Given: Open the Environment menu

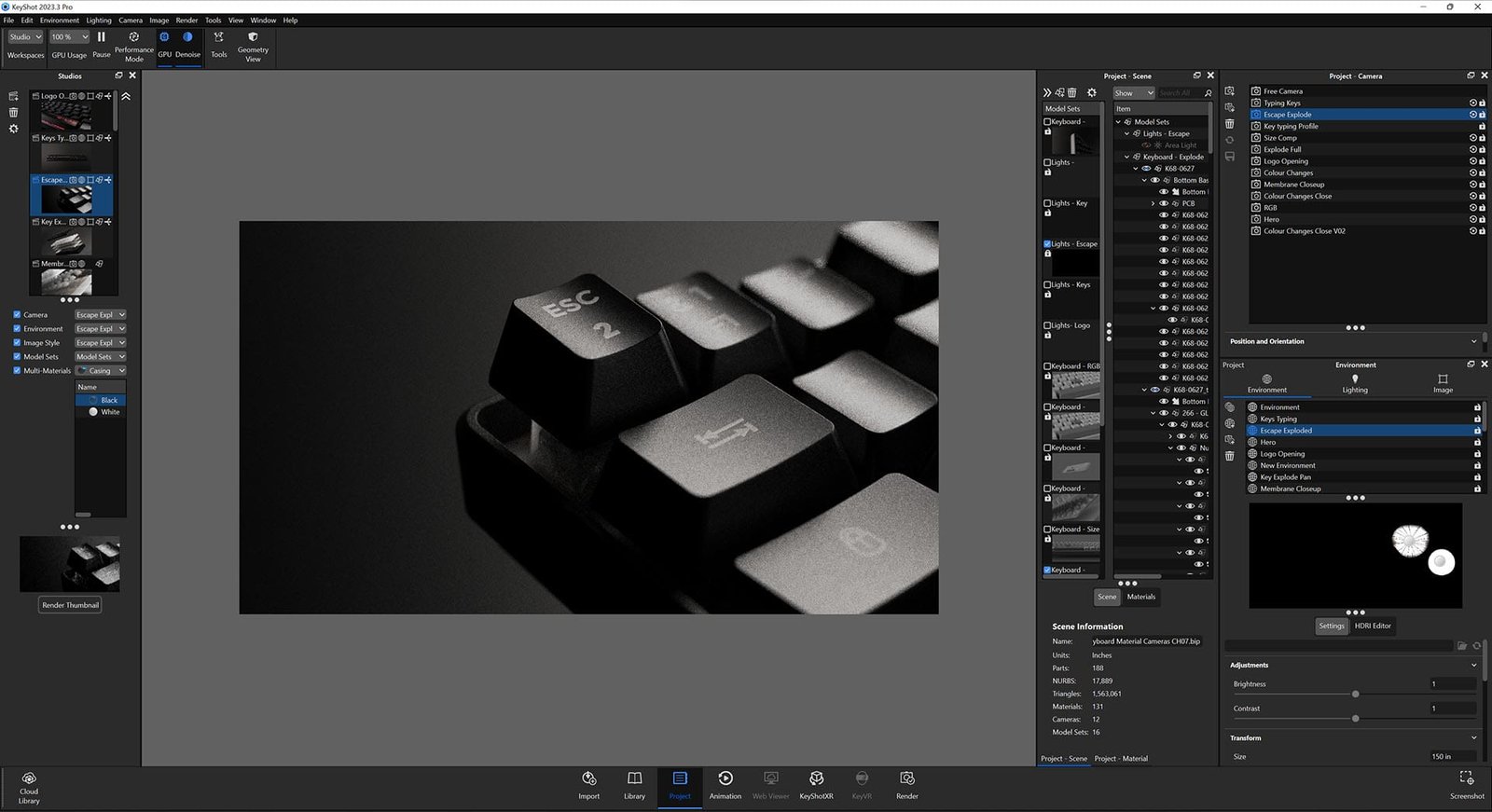Looking at the screenshot, I should tap(60, 21).
